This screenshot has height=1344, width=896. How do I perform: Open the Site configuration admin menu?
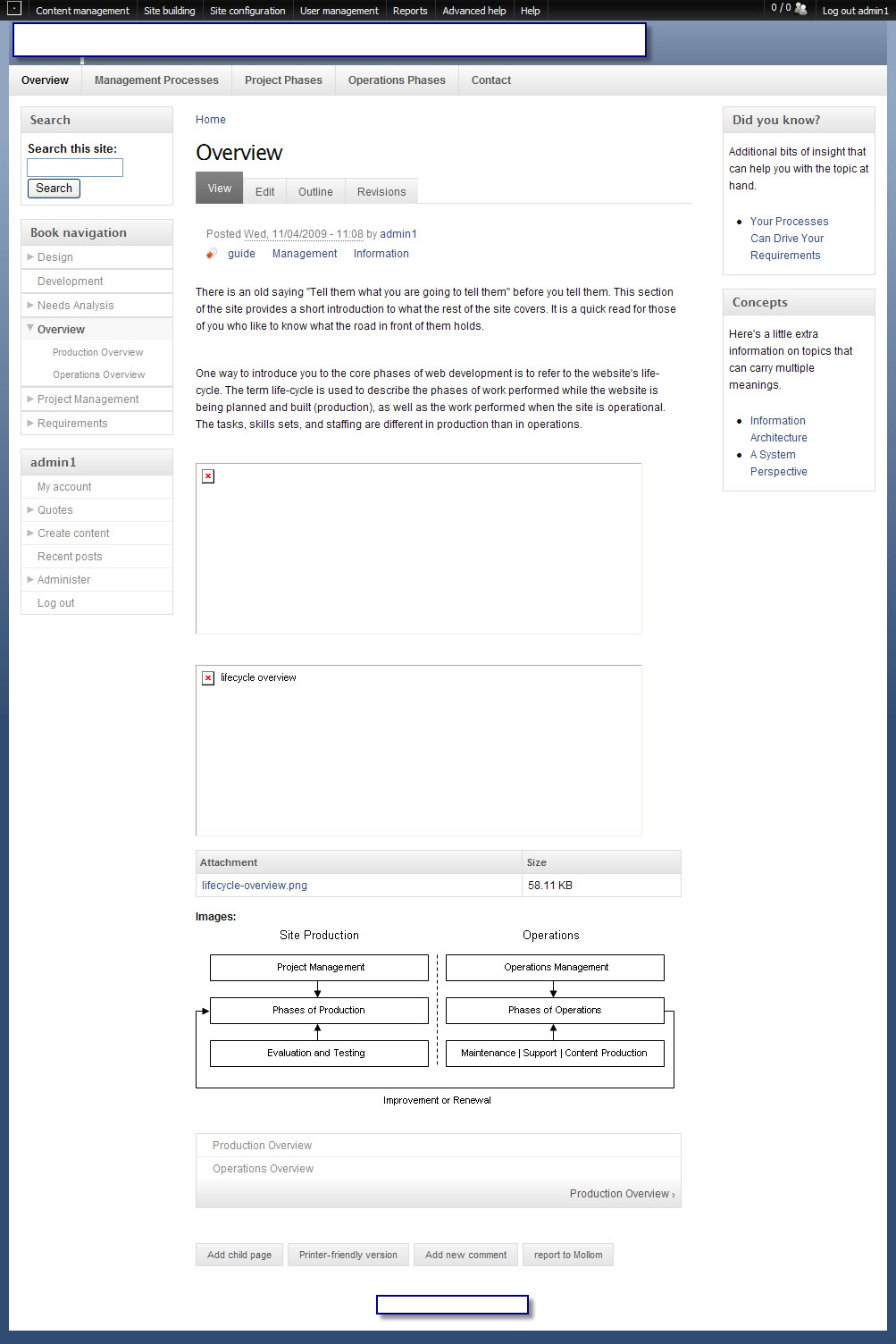click(247, 11)
